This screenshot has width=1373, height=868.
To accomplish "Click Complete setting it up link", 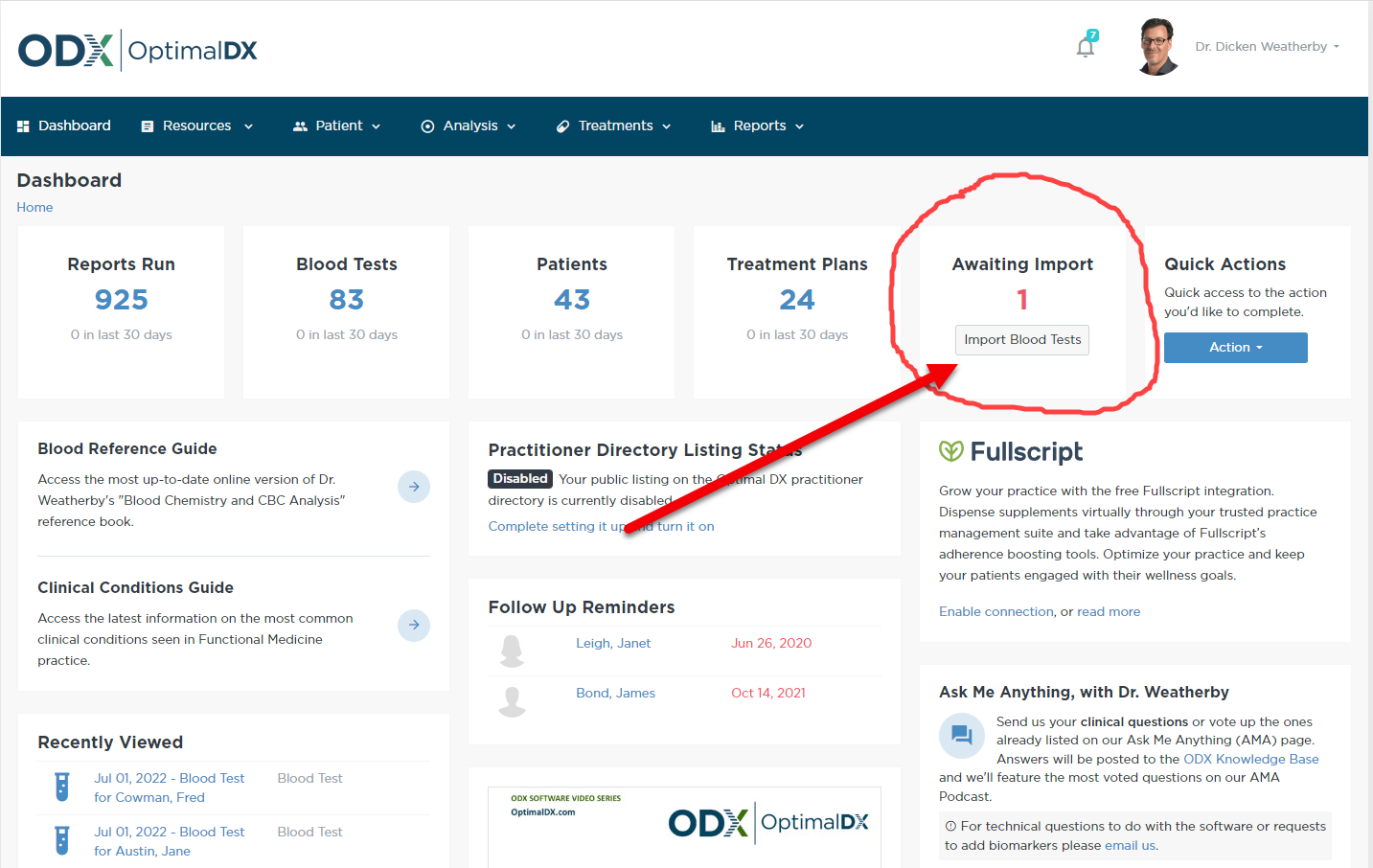I will click(601, 526).
